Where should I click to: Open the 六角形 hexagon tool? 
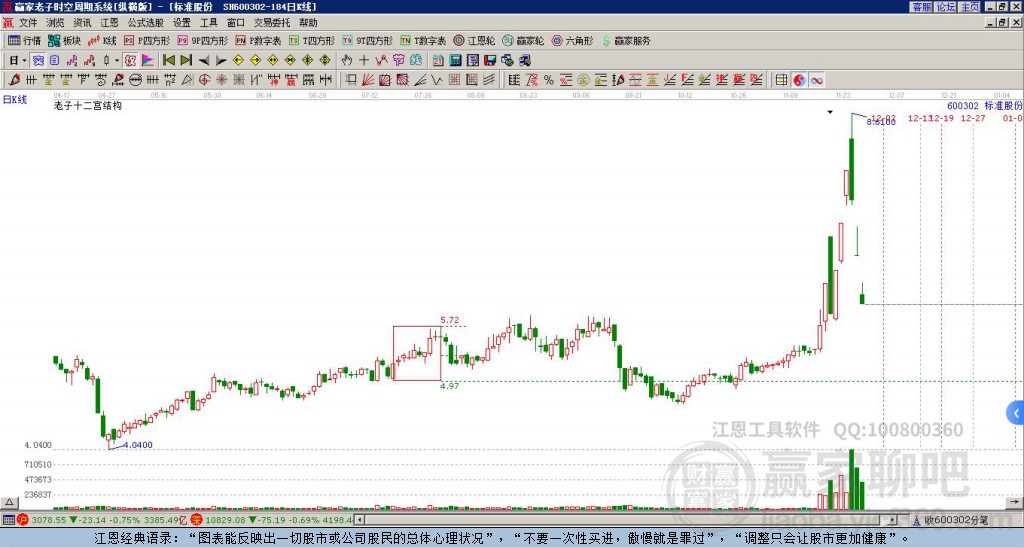coord(572,40)
